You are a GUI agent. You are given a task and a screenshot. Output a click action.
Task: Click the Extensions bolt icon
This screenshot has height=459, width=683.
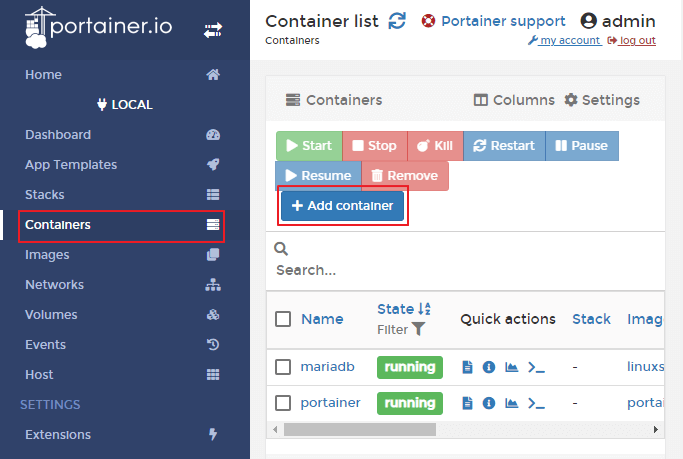click(x=213, y=434)
